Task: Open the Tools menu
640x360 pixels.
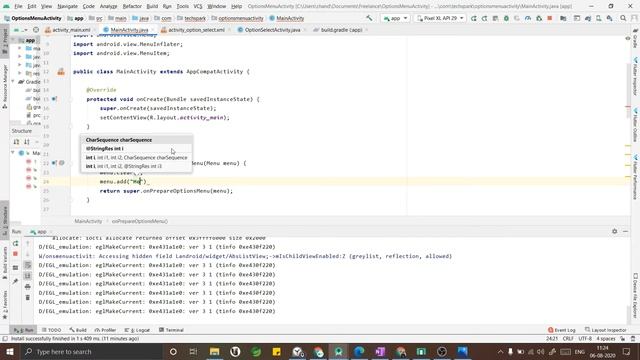Action: pyautogui.click(x=182, y=7)
